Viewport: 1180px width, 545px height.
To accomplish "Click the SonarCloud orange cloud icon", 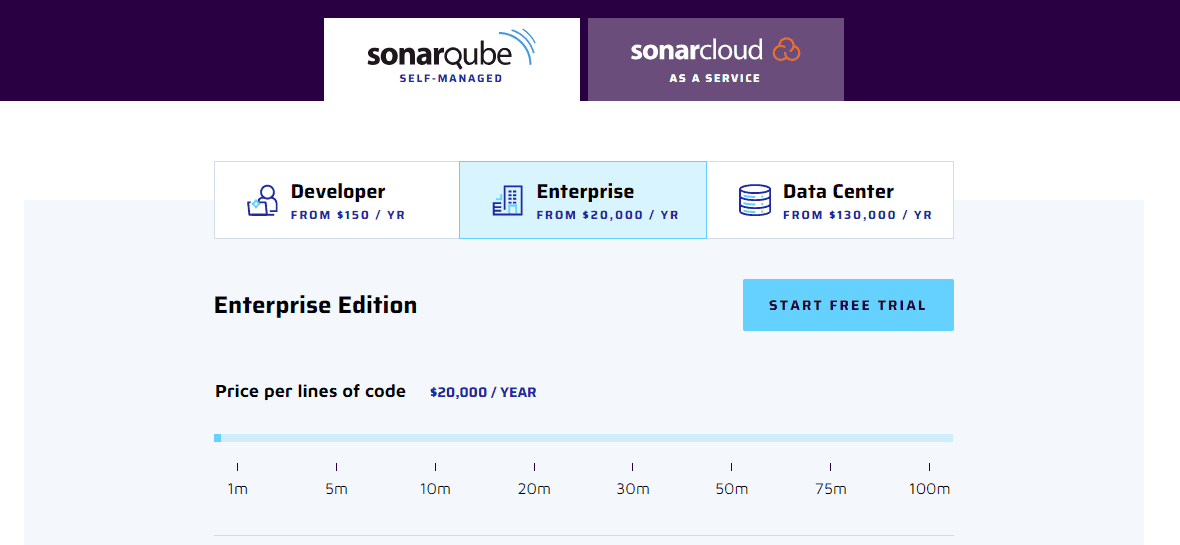I will pos(787,49).
